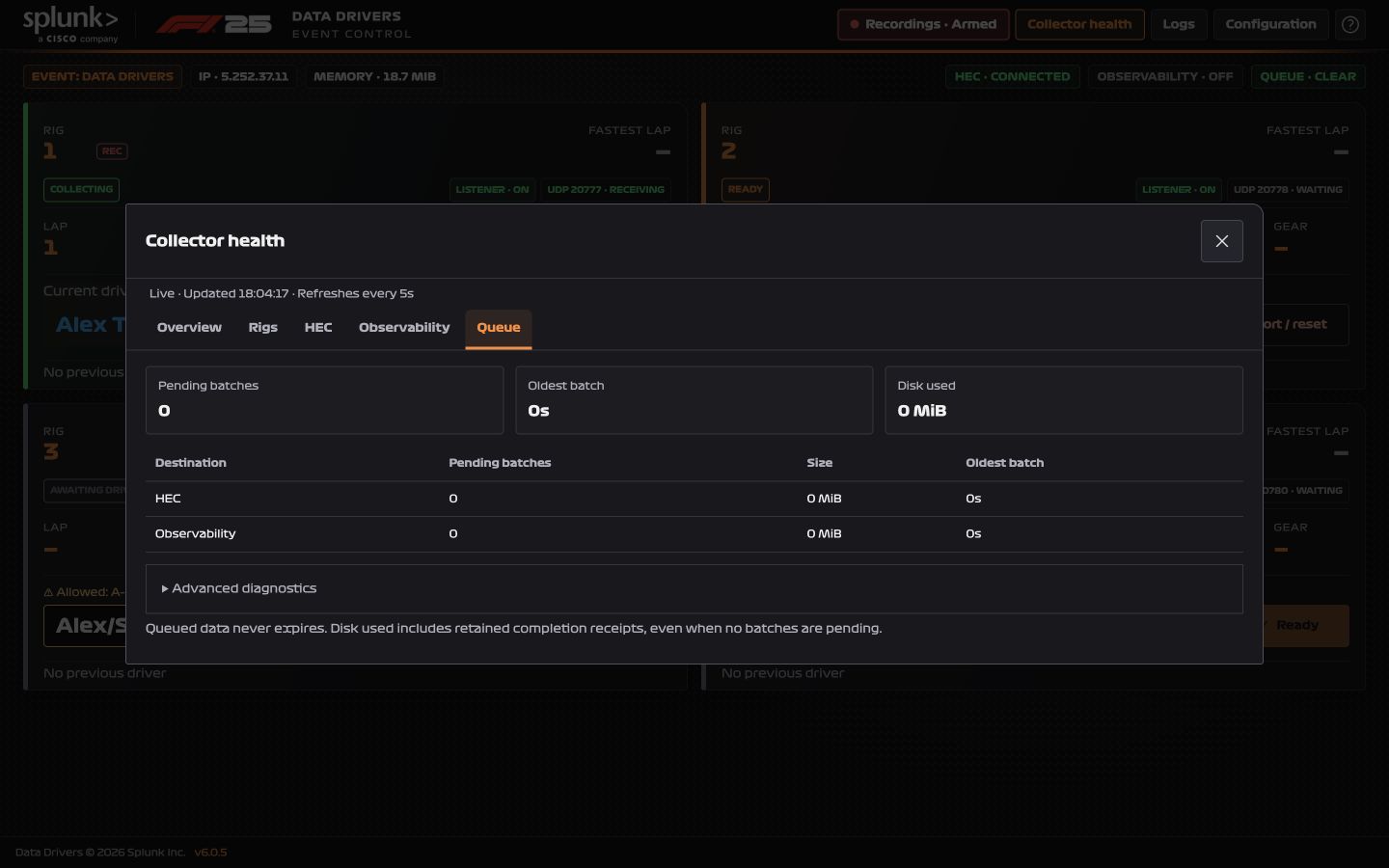1389x868 pixels.
Task: Click the Collector health header button
Action: [x=1079, y=24]
